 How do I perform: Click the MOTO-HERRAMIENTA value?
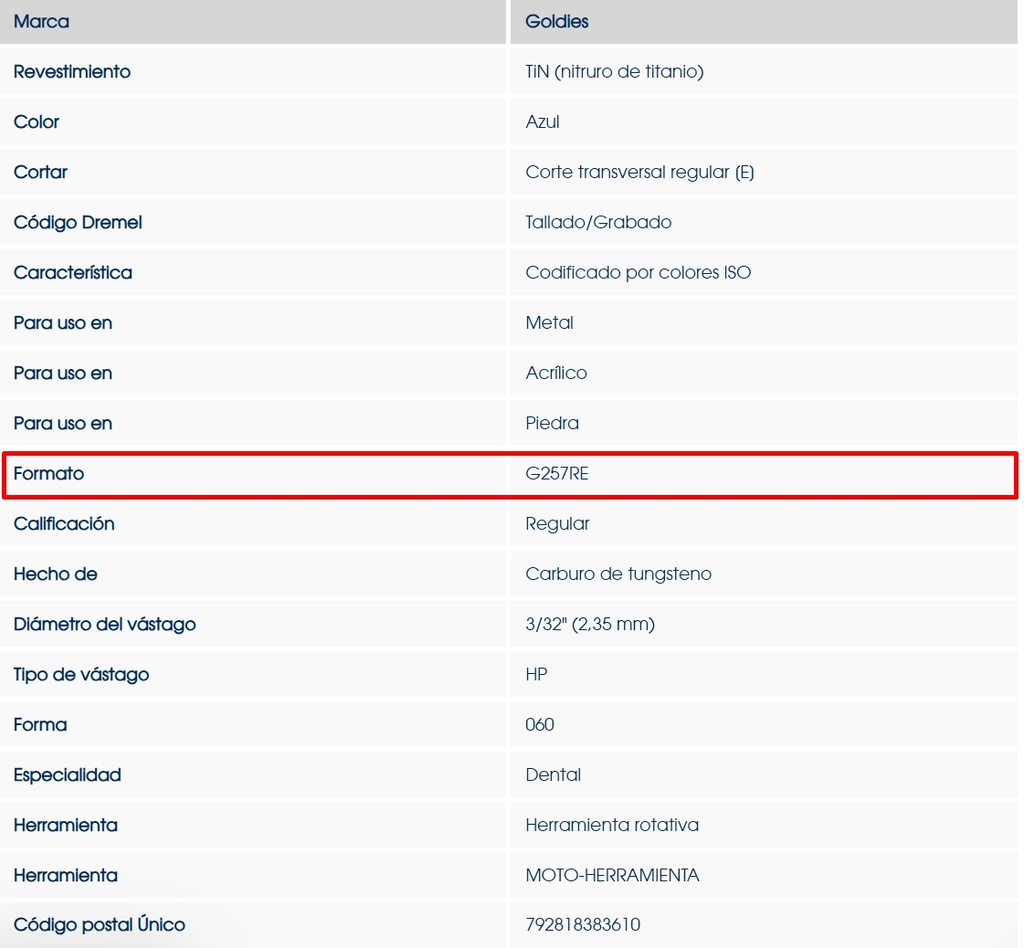point(612,875)
